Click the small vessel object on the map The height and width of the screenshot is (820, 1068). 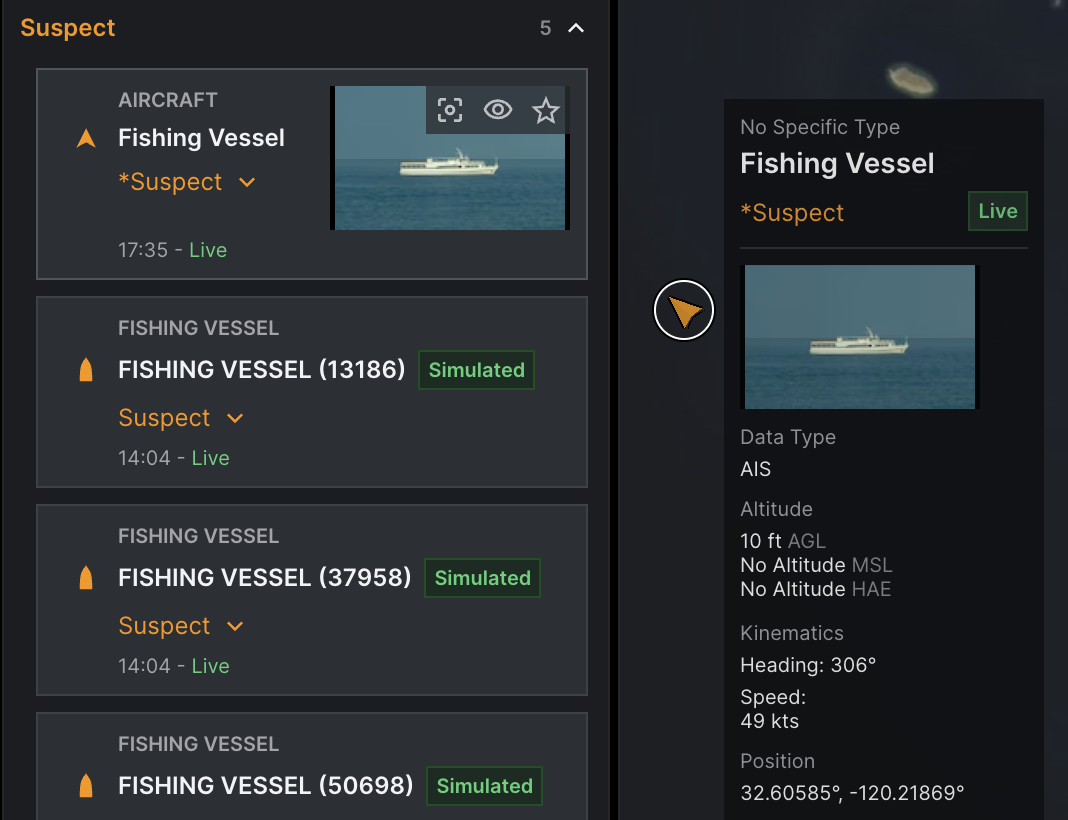pos(911,79)
